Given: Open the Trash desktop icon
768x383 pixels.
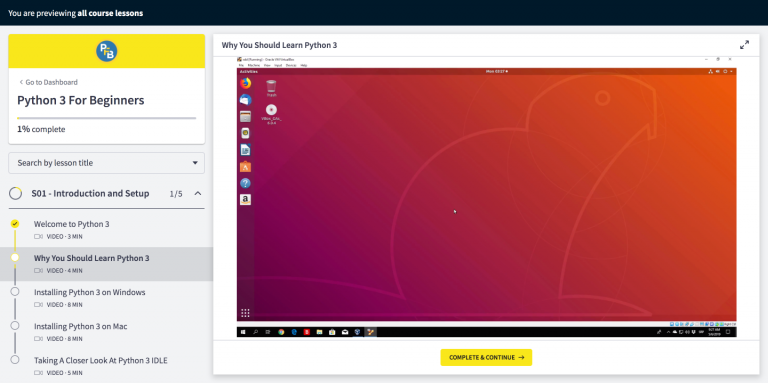Looking at the screenshot, I should pos(271,88).
